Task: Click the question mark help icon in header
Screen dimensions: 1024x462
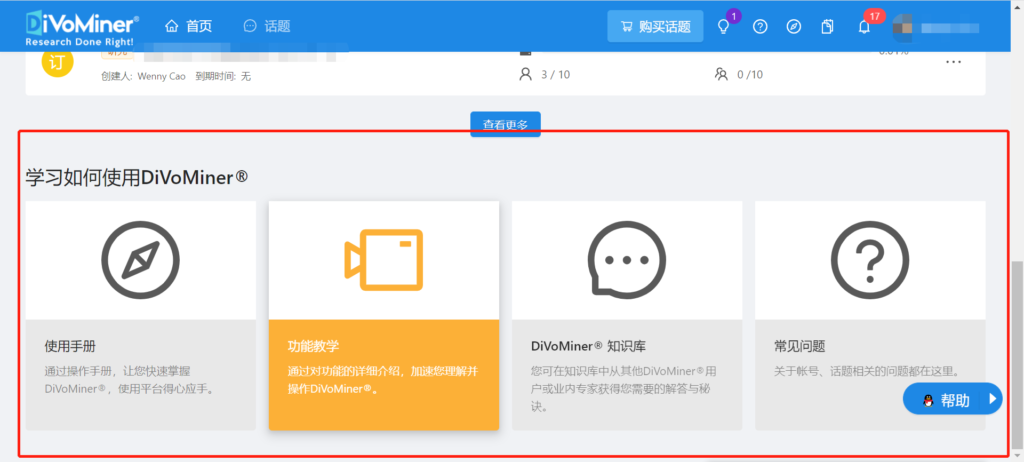Action: click(x=760, y=27)
